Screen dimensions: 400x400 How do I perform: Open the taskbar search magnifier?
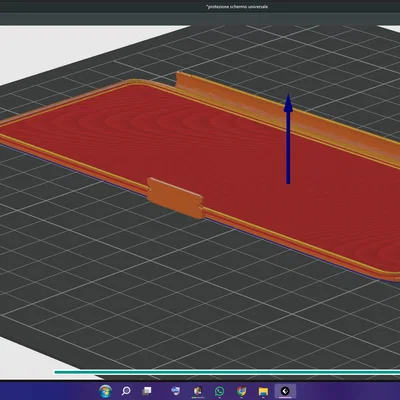pos(126,391)
